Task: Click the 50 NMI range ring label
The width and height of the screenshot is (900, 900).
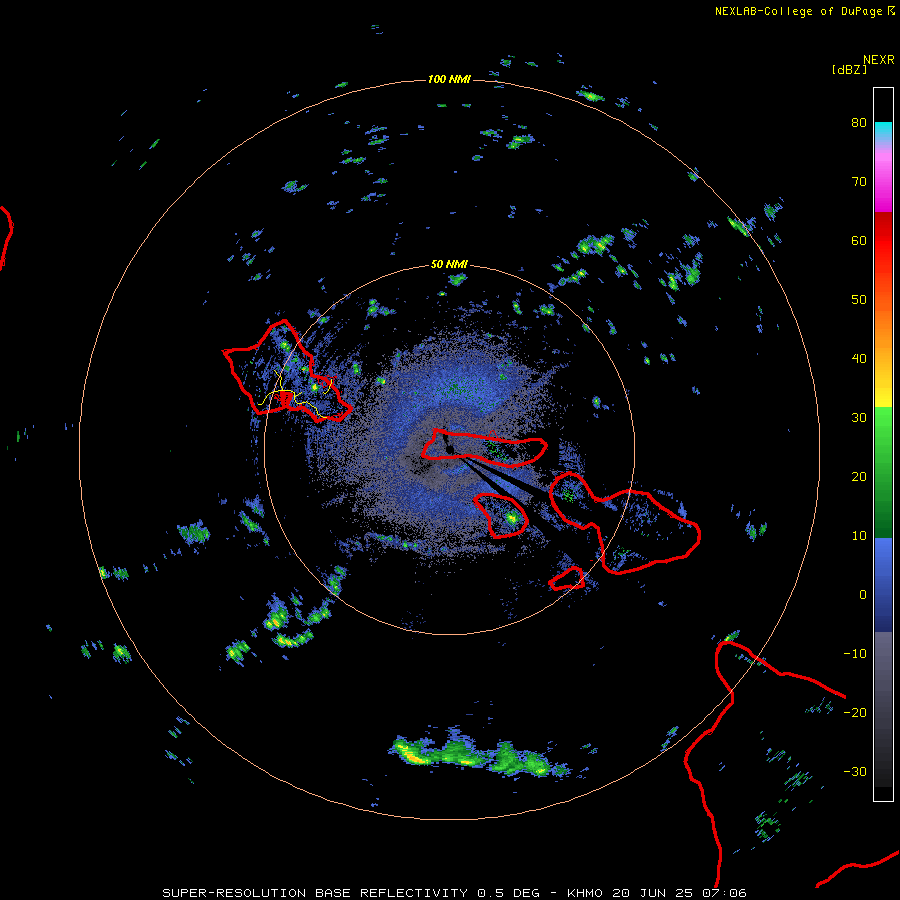Action: point(449,265)
